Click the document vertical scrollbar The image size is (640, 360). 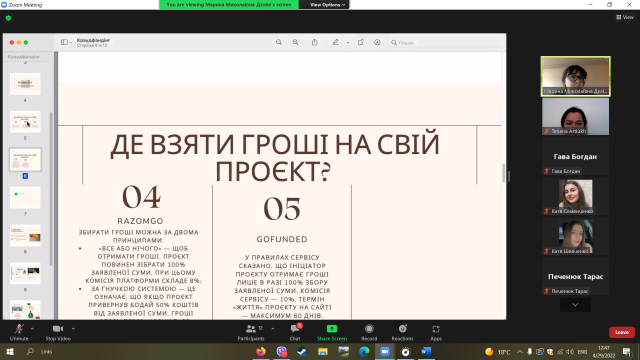[x=503, y=173]
